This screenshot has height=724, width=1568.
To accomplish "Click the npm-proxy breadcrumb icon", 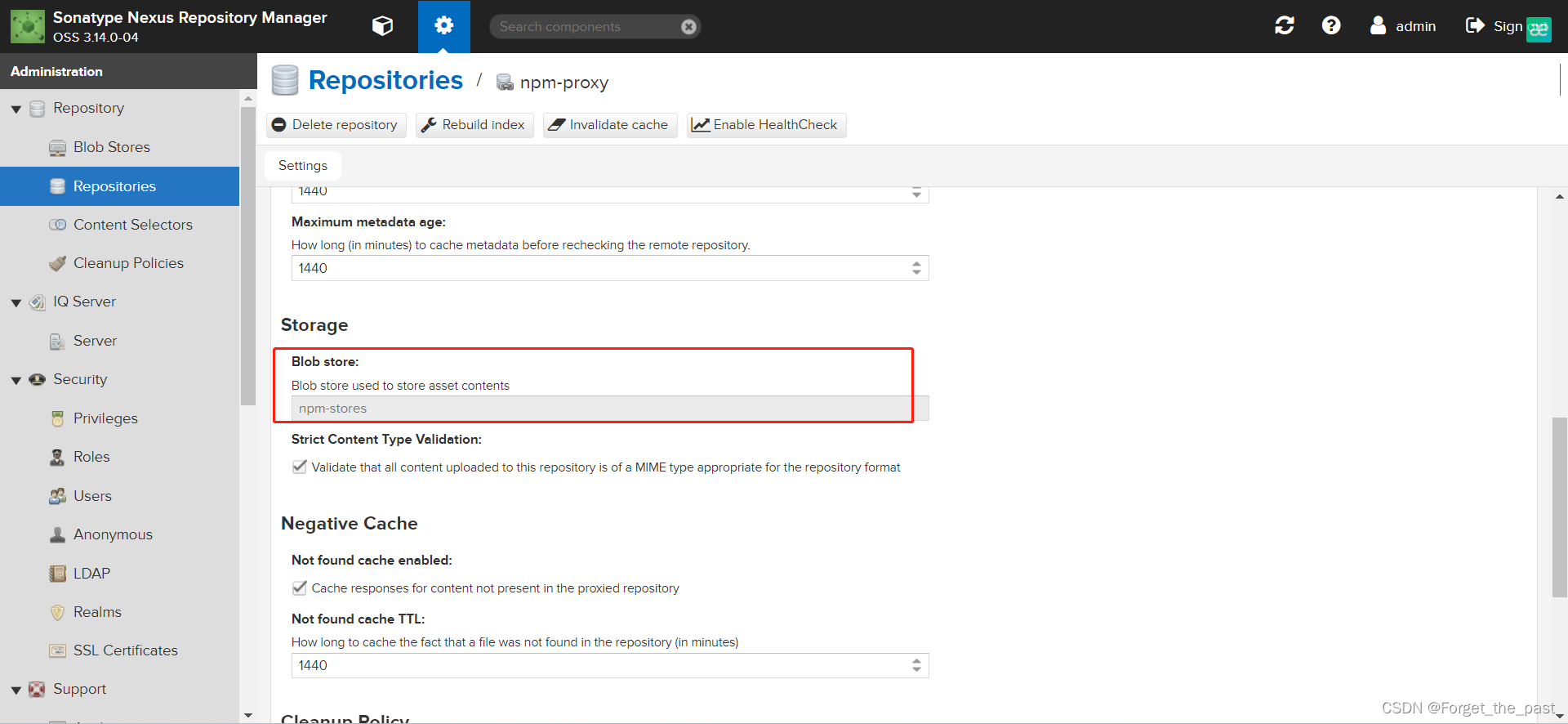I will point(506,82).
